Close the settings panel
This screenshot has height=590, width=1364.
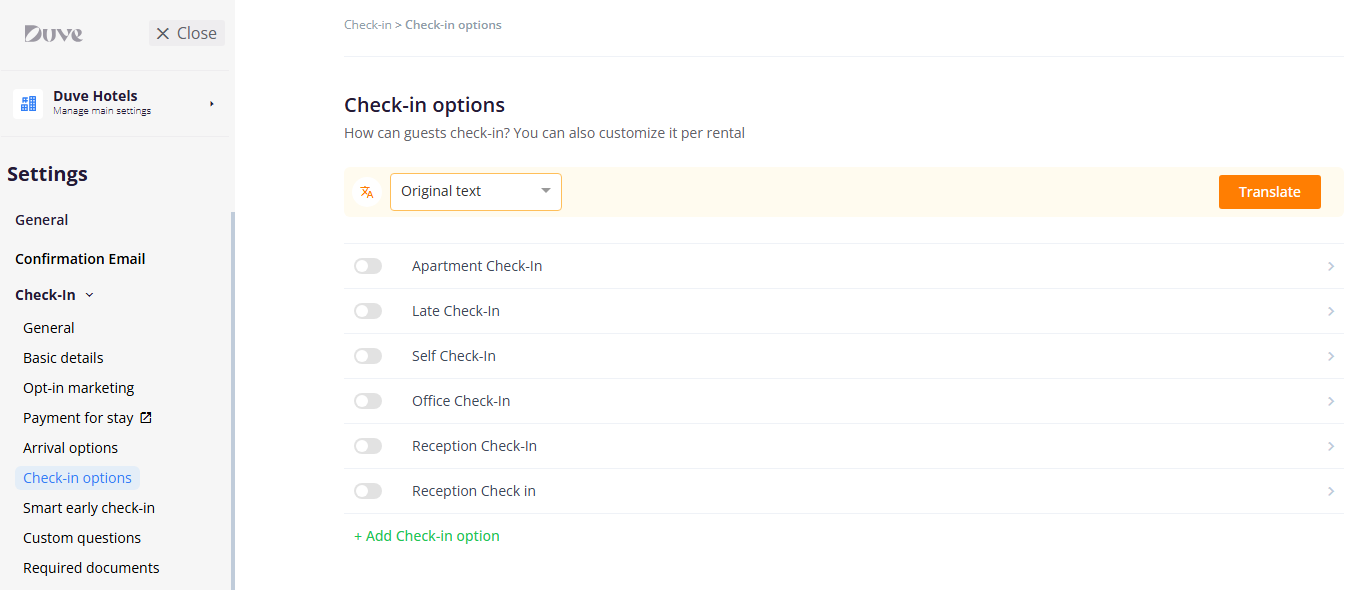(187, 33)
